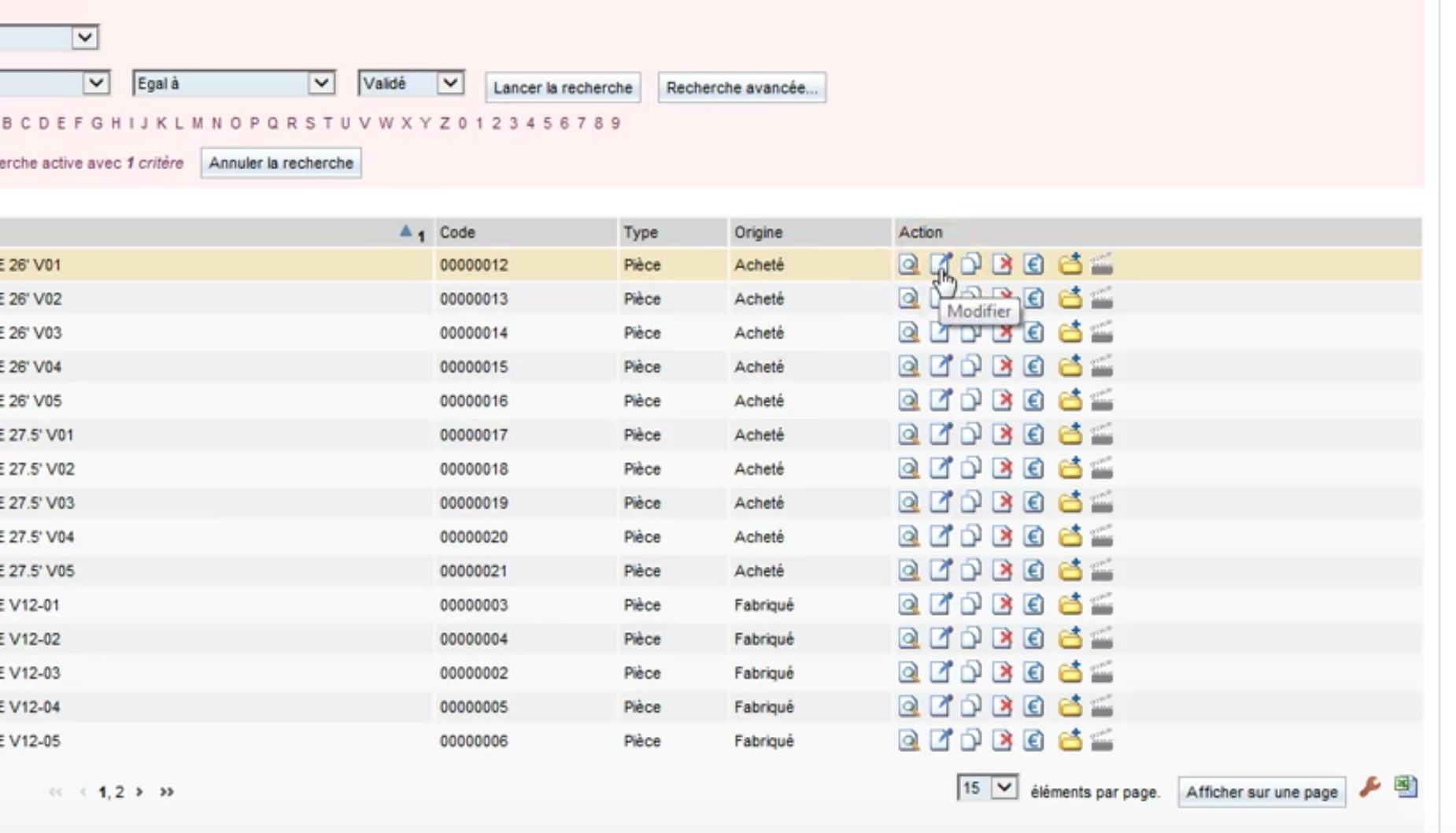
Task: Click 'Afficher sur une page' button
Action: (1262, 792)
